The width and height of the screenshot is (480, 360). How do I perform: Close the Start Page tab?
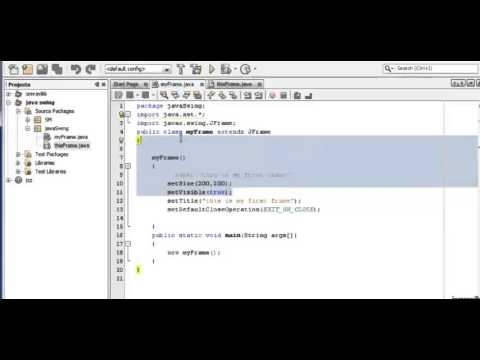click(x=146, y=85)
